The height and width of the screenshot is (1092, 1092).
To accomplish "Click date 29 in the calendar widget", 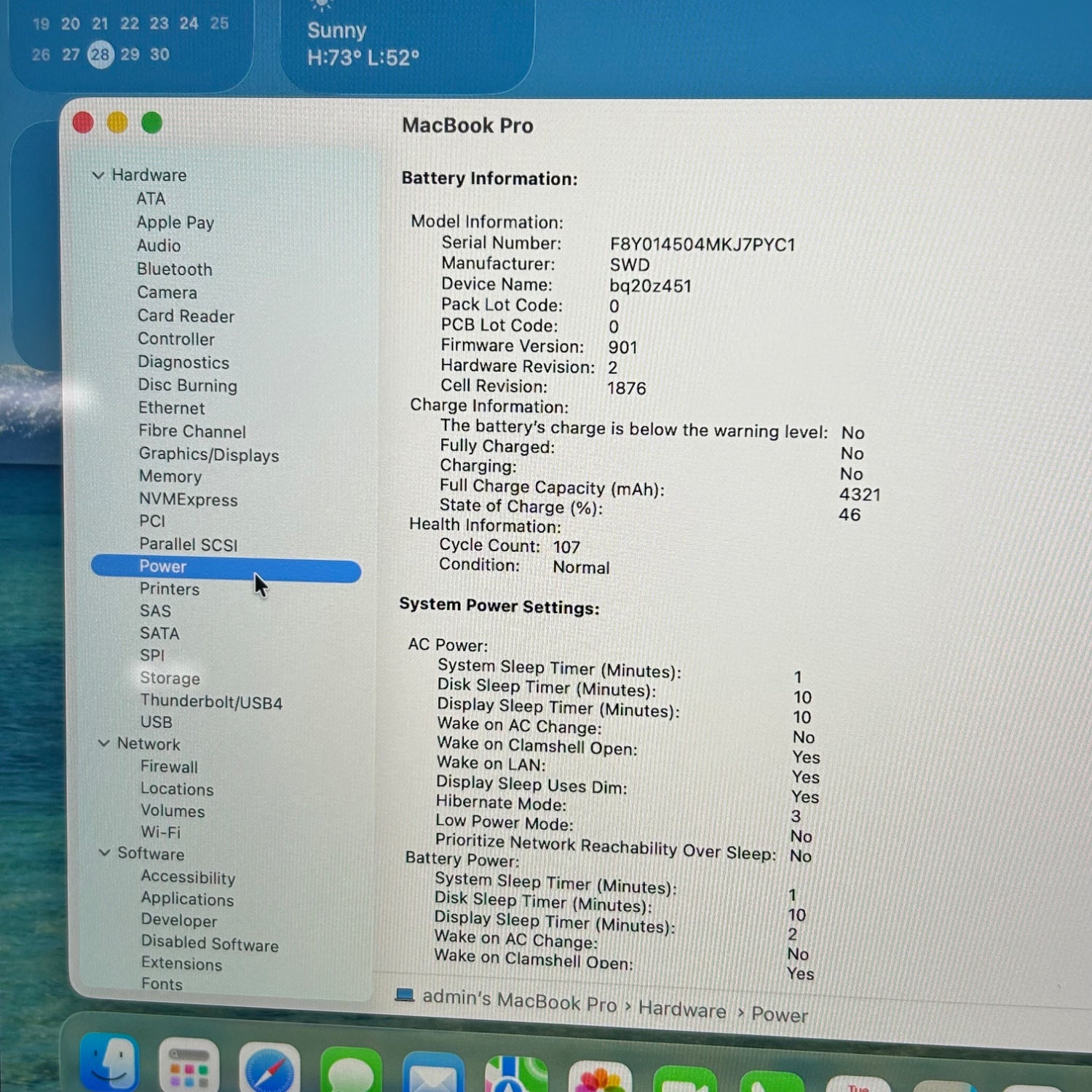I will [130, 55].
